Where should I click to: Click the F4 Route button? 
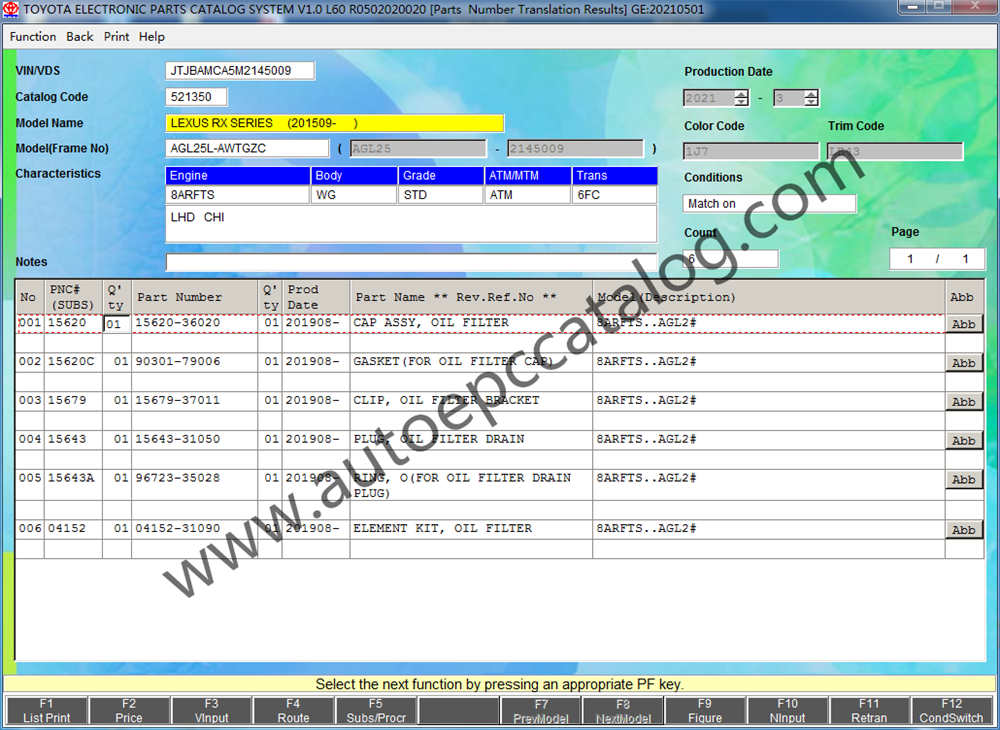[x=293, y=710]
